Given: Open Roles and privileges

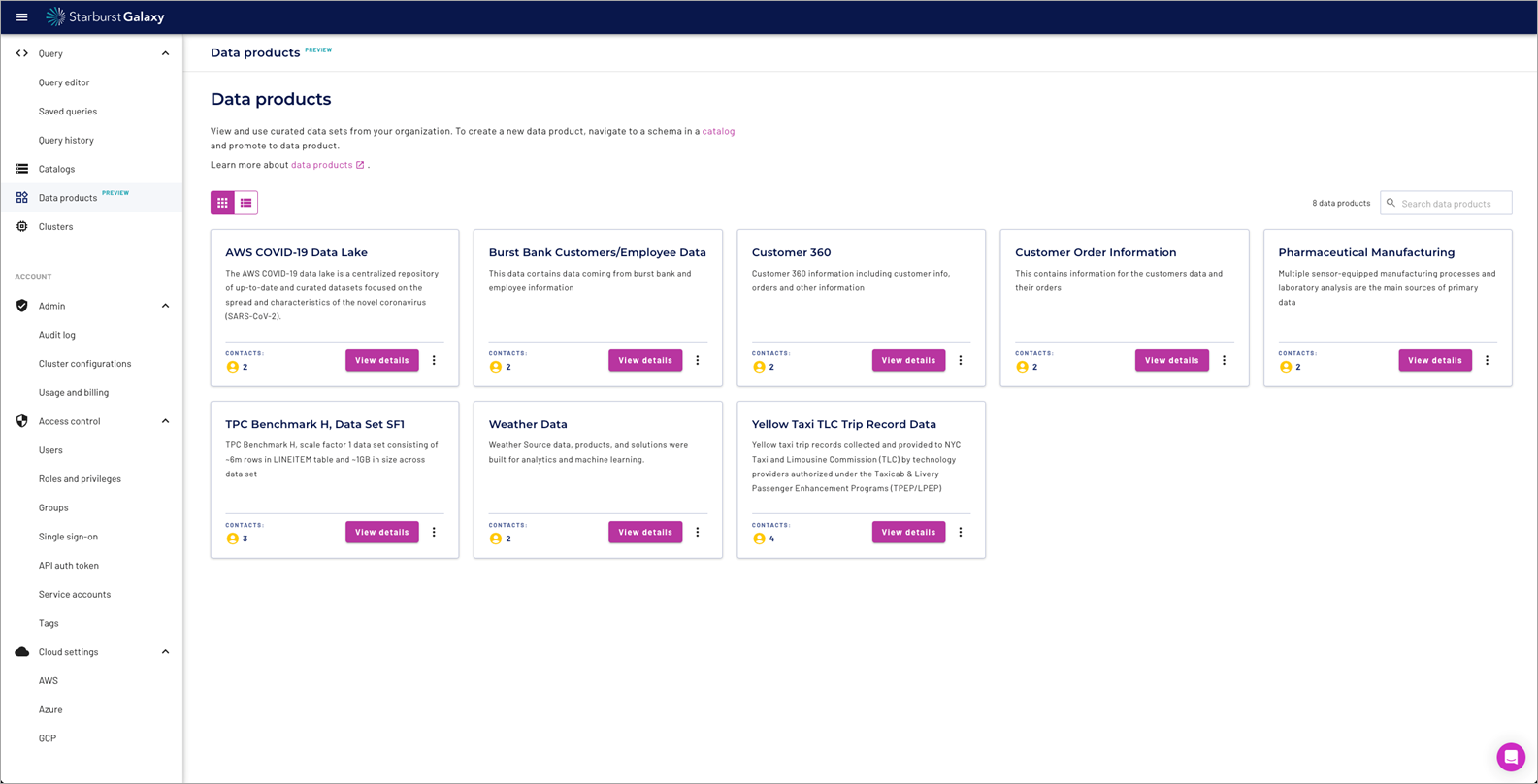Looking at the screenshot, I should [x=80, y=479].
